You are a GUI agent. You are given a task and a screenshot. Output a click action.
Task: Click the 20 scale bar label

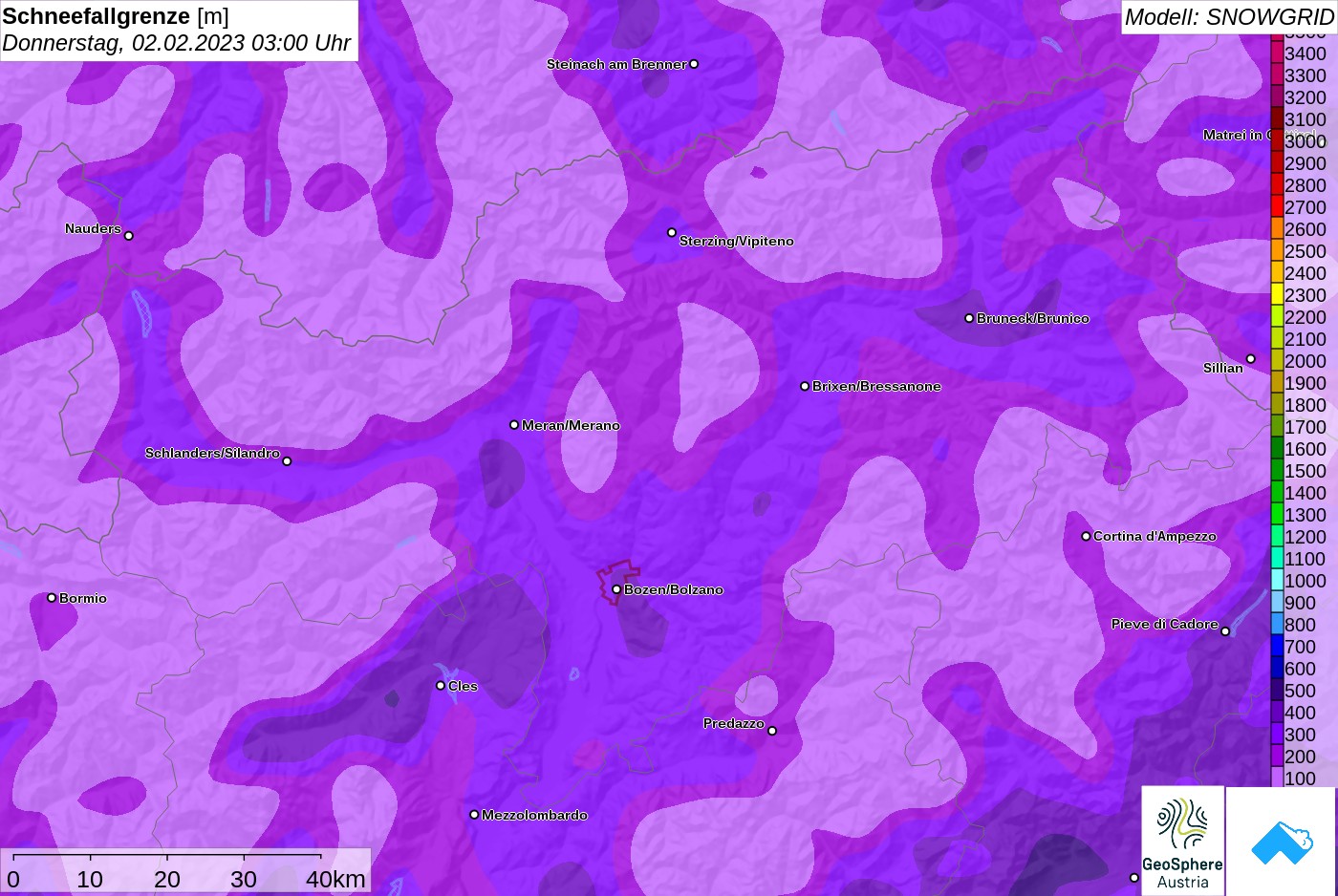click(x=167, y=879)
